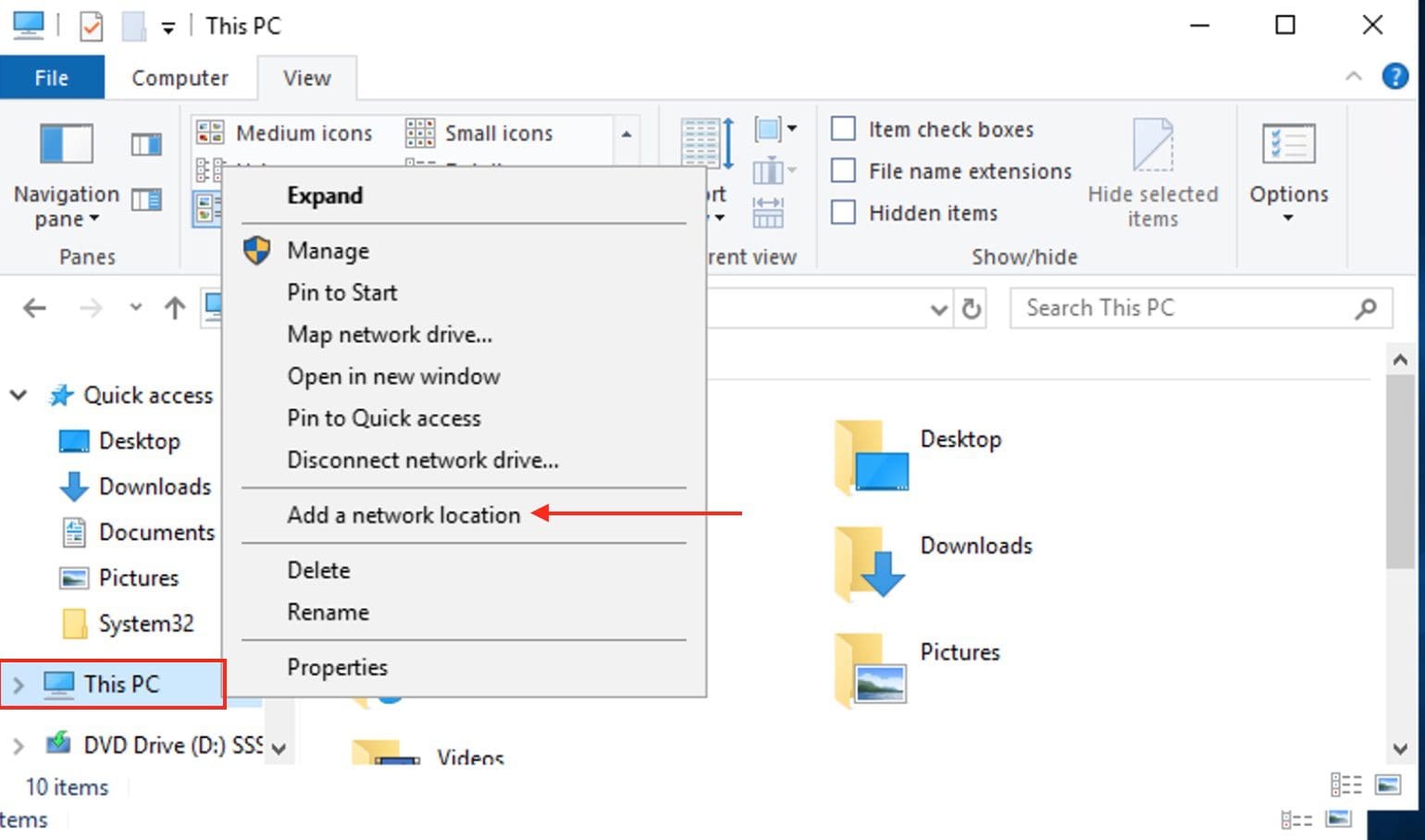Click the Navigation pane icon
This screenshot has width=1425, height=840.
66,146
